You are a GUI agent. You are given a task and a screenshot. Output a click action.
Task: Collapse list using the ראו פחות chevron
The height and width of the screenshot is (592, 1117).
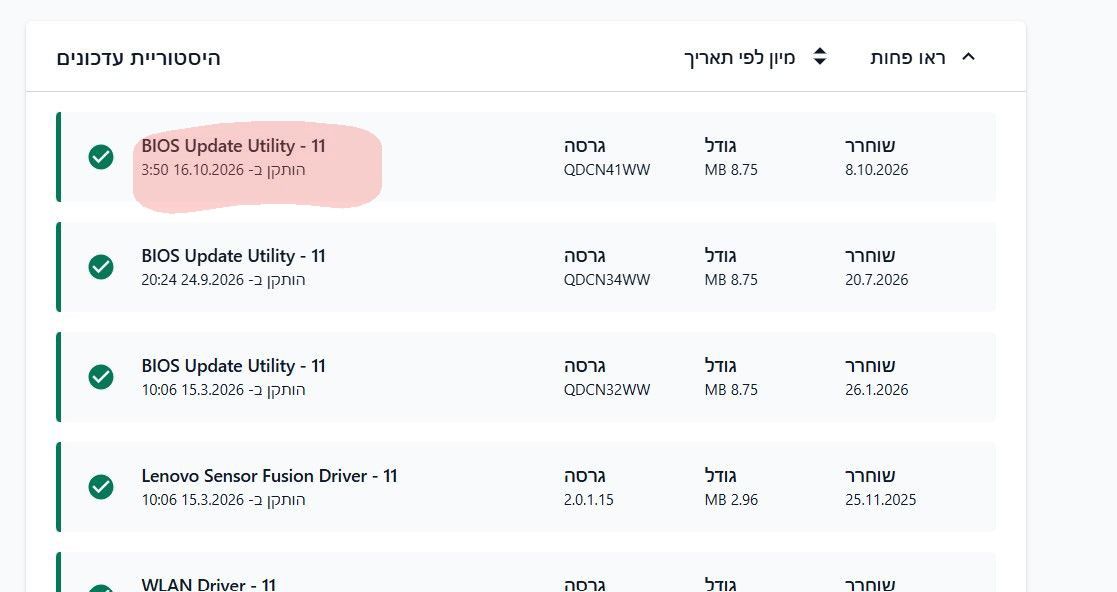pyautogui.click(x=968, y=57)
